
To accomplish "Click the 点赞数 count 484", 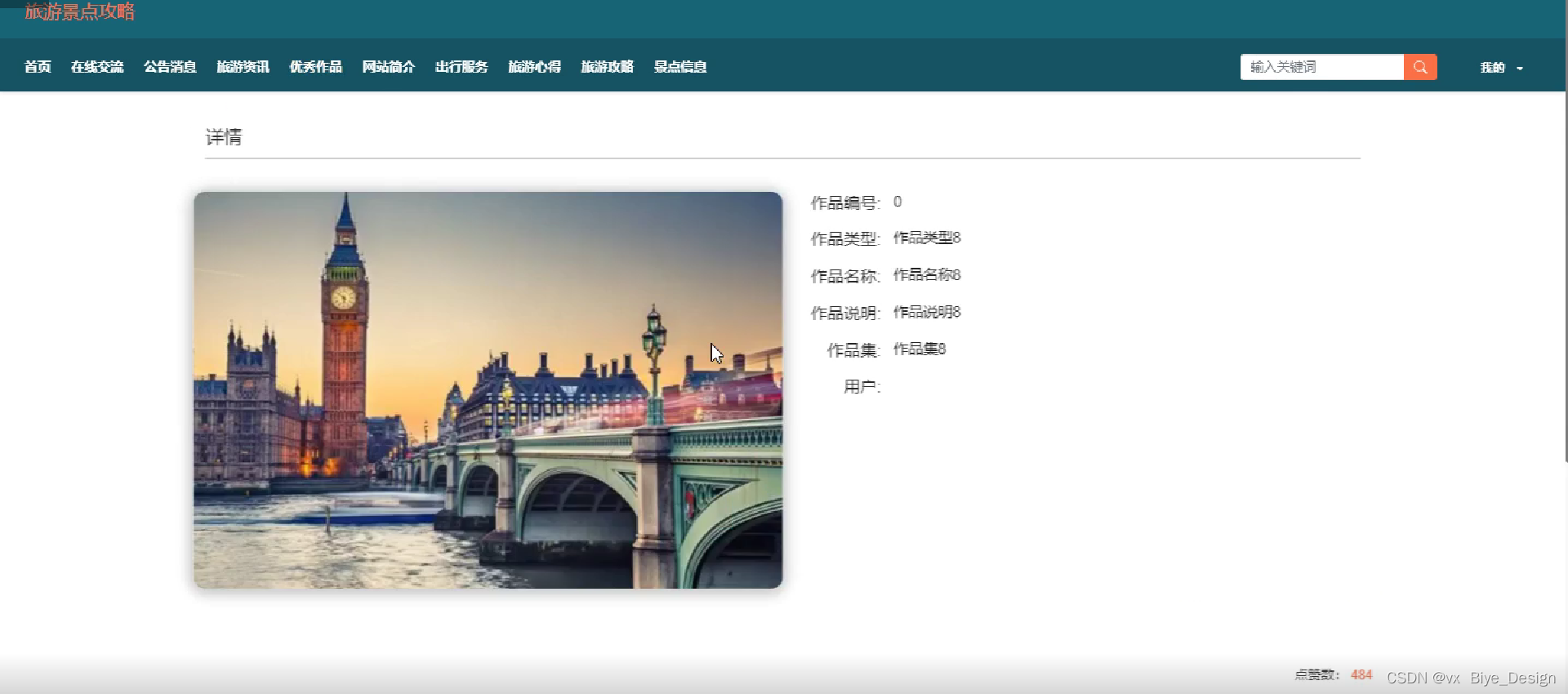I will coord(1361,675).
